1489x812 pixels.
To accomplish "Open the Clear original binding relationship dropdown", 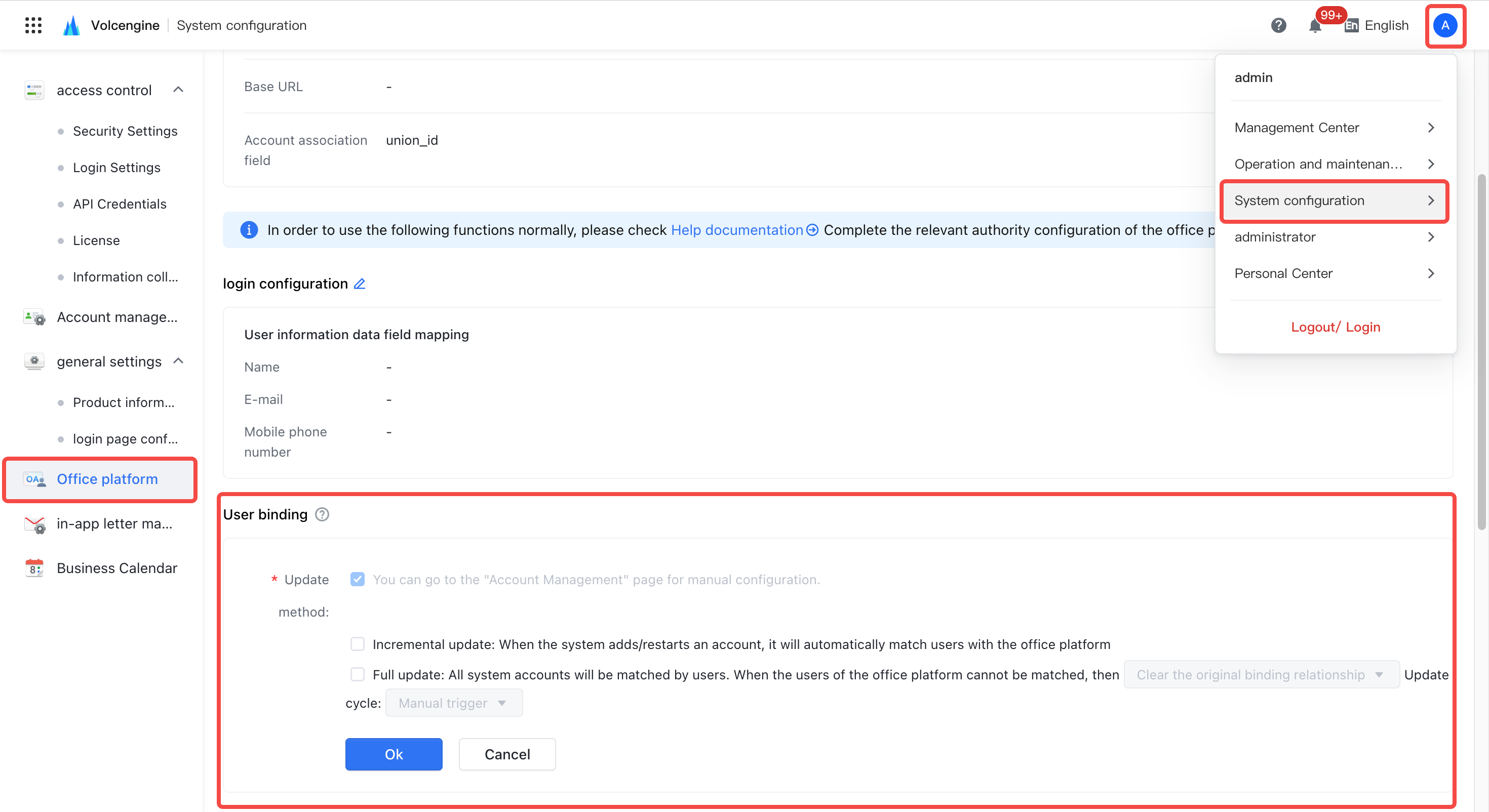I will tap(1261, 674).
